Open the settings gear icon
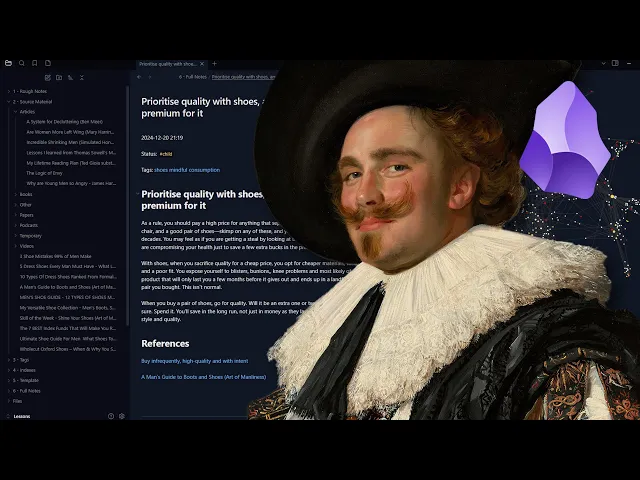640x480 pixels. [x=122, y=416]
